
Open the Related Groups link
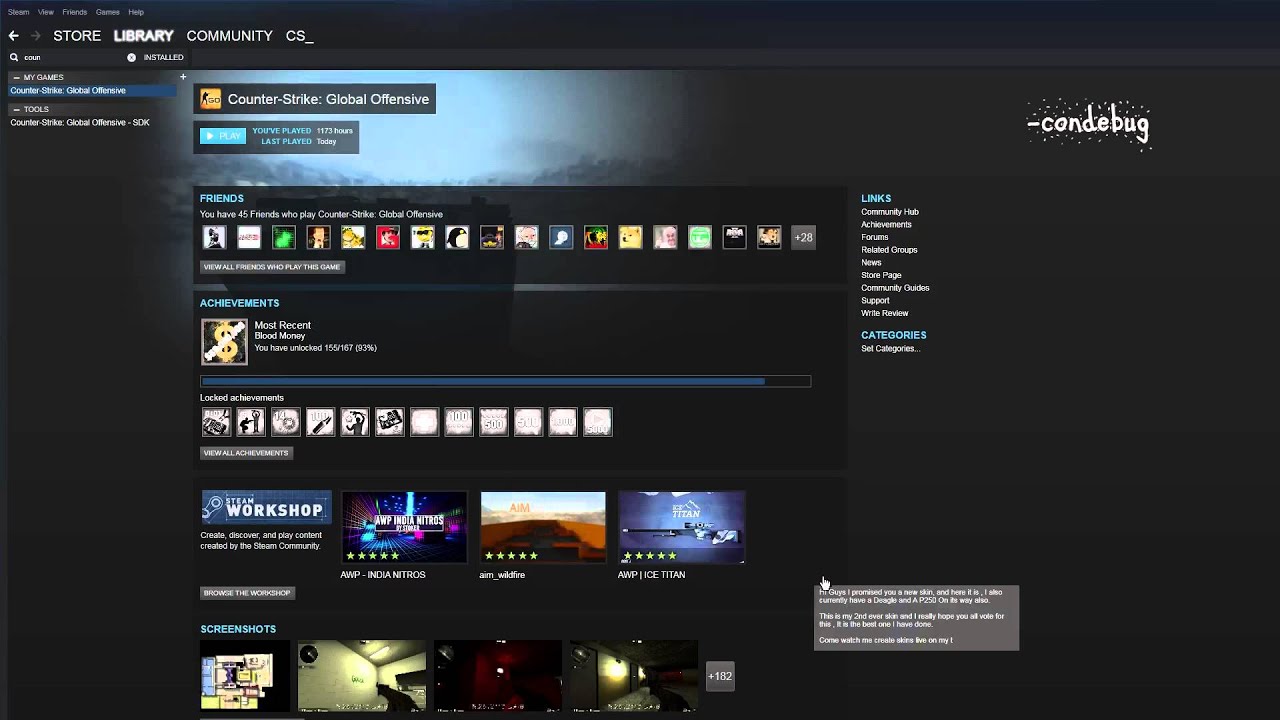click(x=889, y=250)
